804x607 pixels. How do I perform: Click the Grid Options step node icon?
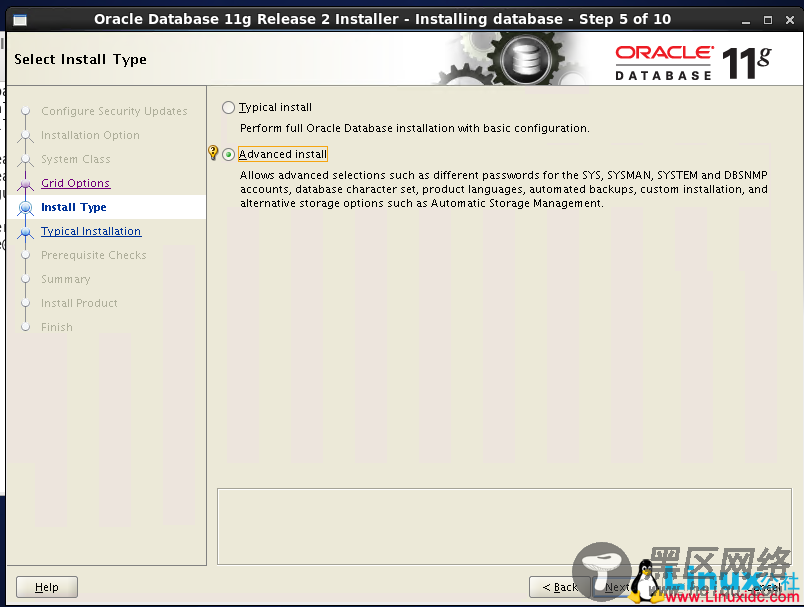[x=25, y=183]
